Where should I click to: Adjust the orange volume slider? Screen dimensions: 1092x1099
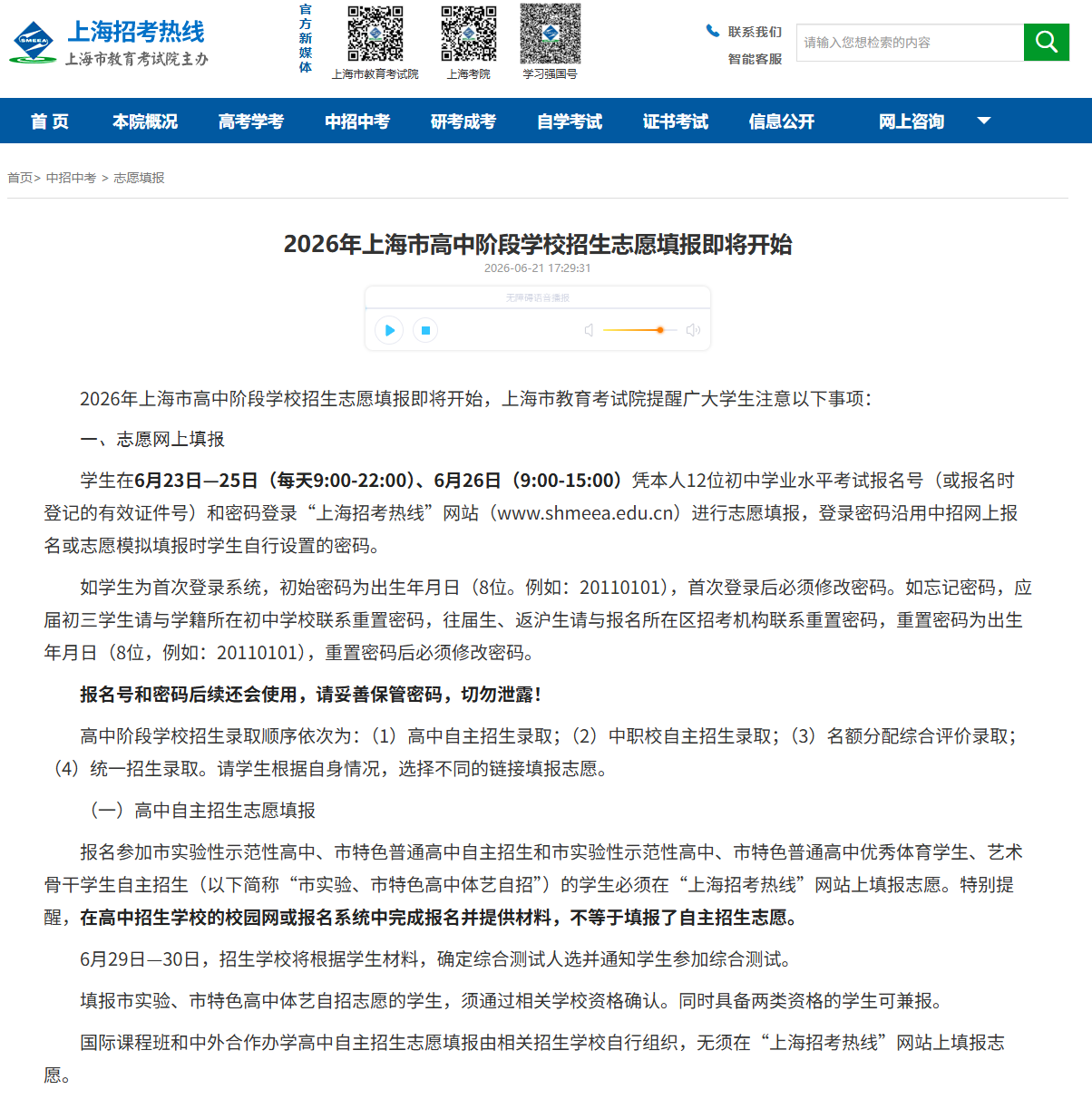[x=639, y=330]
